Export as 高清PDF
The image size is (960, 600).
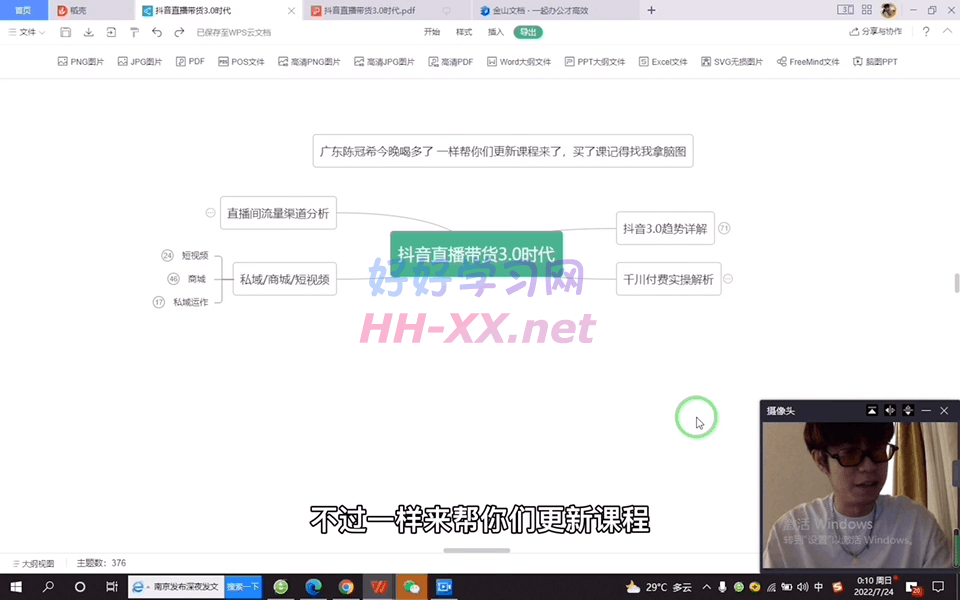[x=451, y=62]
